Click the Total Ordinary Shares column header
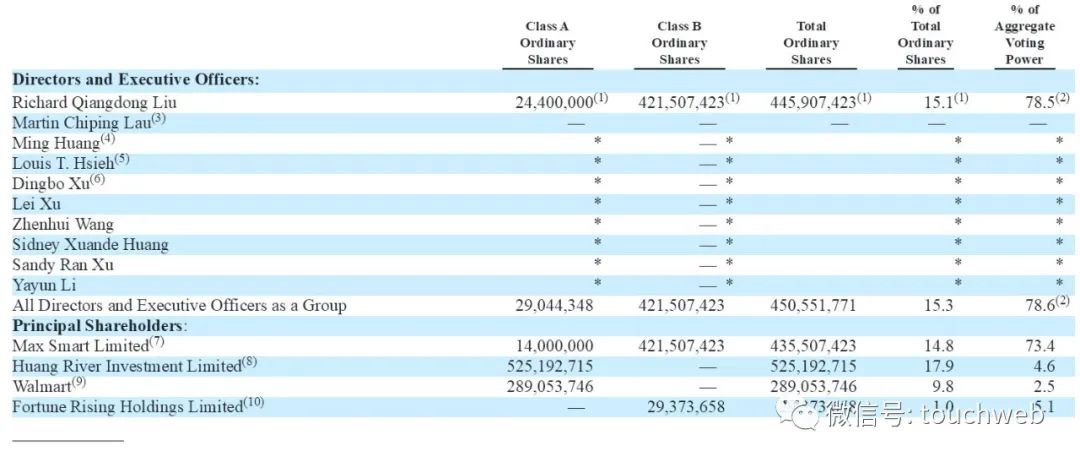 pyautogui.click(x=811, y=43)
